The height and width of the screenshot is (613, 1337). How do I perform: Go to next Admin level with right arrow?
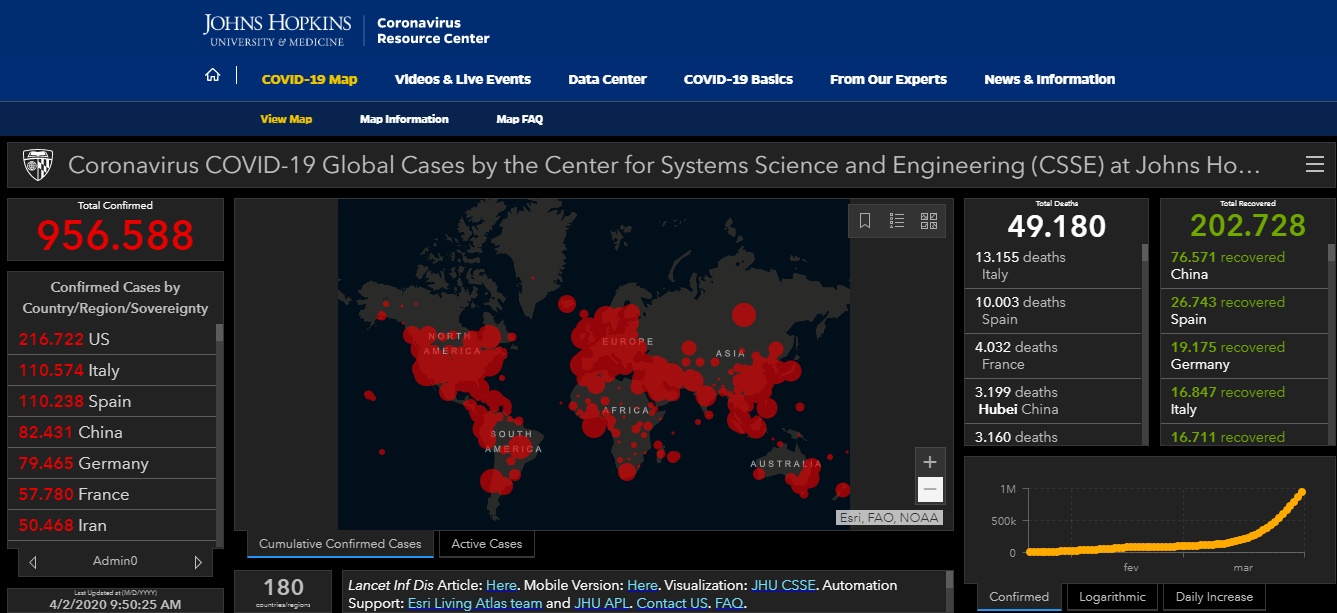pyautogui.click(x=198, y=562)
